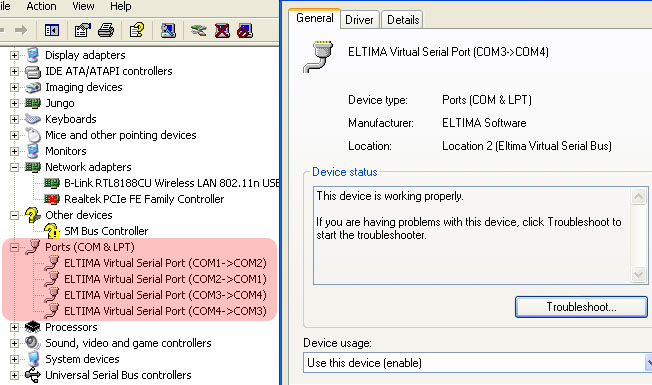Click the device status scroll-down arrow
This screenshot has width=652, height=385.
click(638, 274)
